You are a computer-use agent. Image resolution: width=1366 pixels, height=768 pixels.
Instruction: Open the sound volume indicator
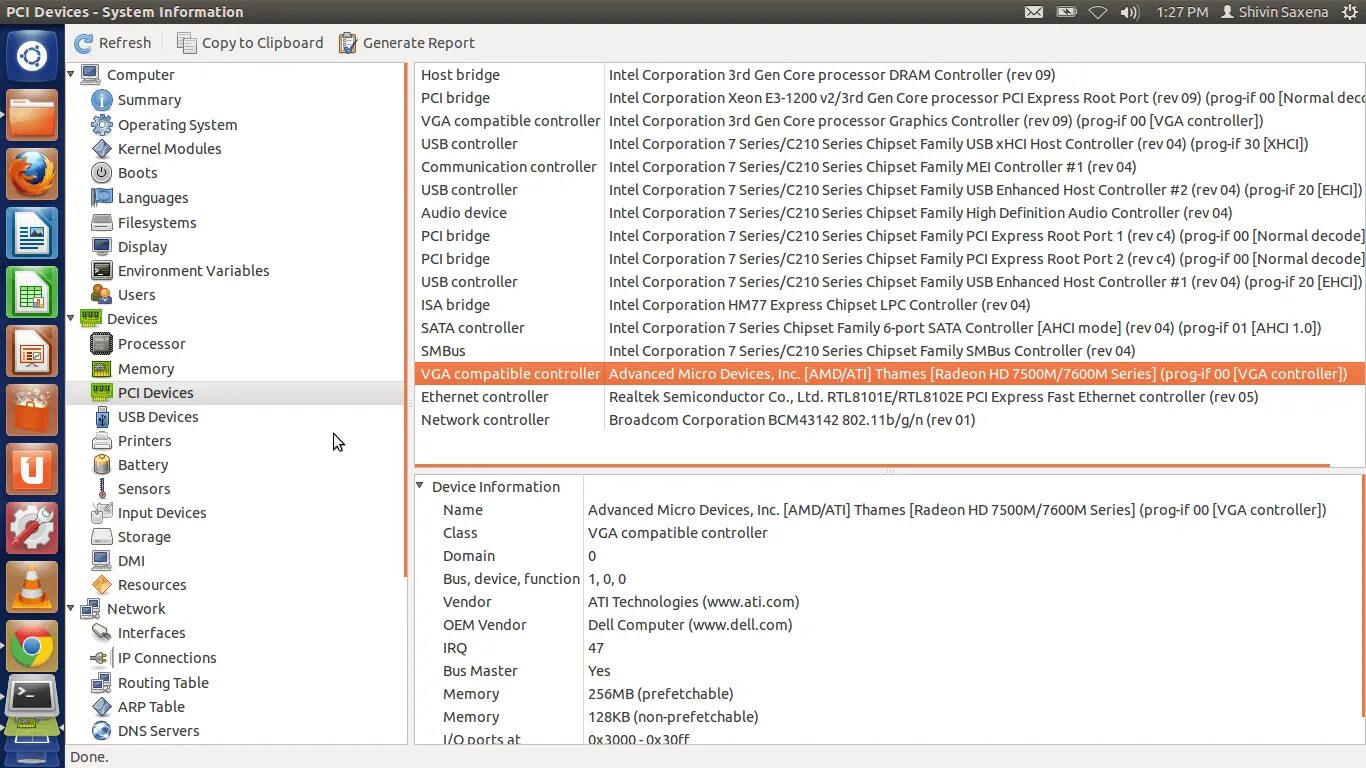[x=1130, y=12]
